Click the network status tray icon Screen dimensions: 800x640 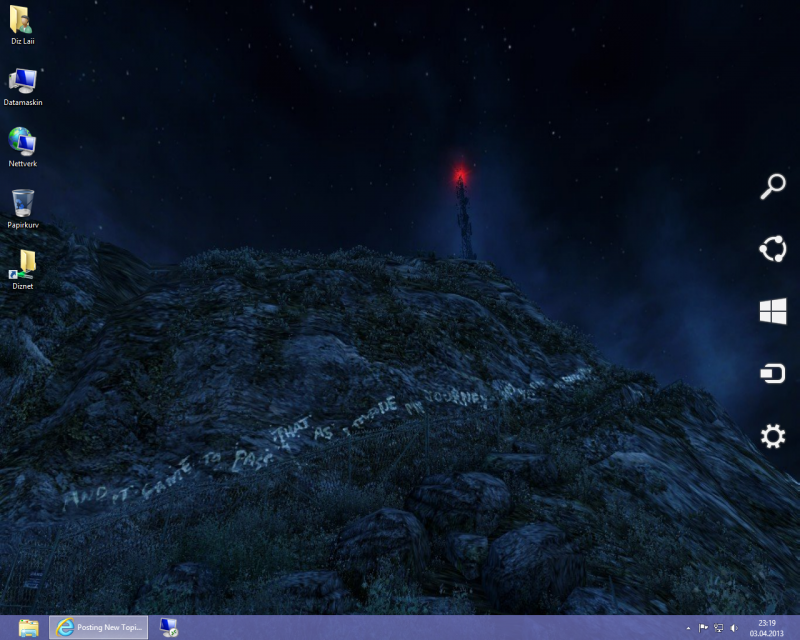click(718, 628)
